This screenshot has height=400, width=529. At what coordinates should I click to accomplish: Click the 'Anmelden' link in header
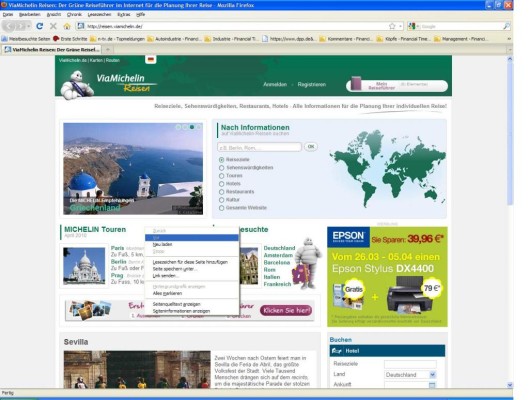click(275, 84)
